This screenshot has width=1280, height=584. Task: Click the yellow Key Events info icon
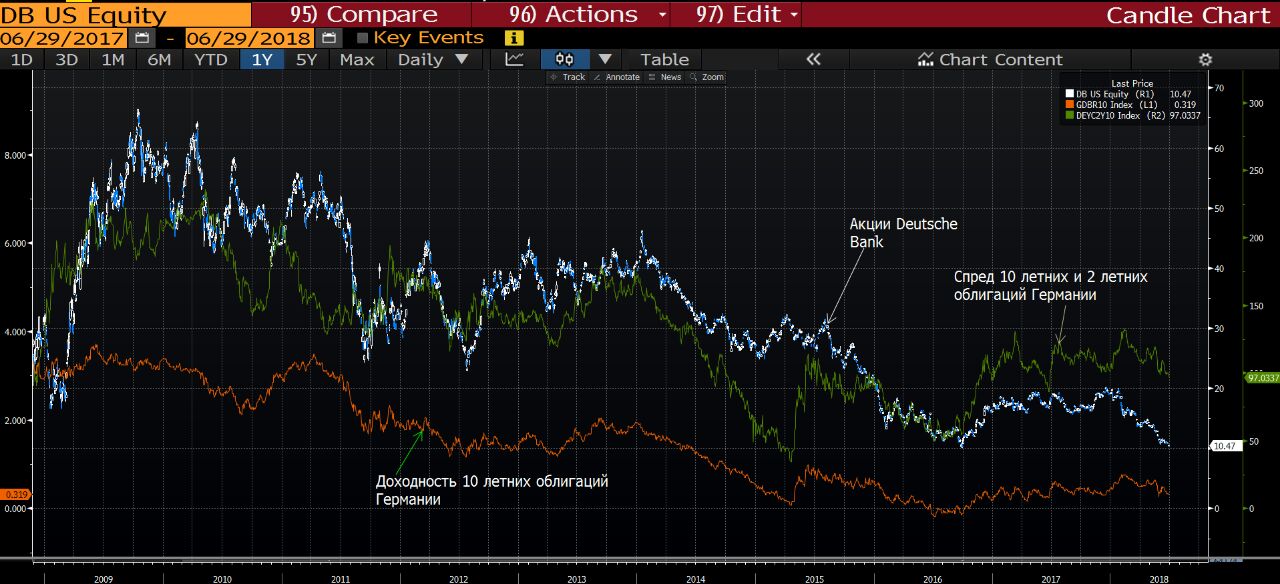(515, 38)
